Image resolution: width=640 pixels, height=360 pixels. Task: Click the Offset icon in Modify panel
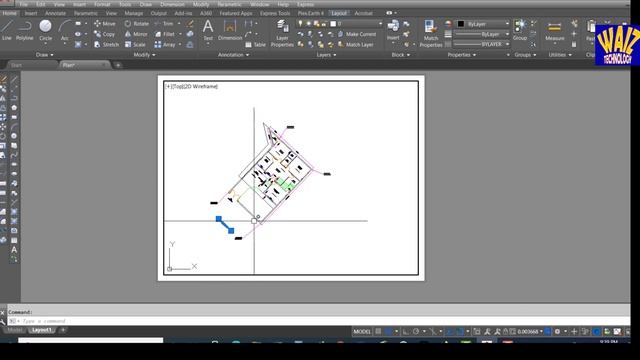click(190, 44)
